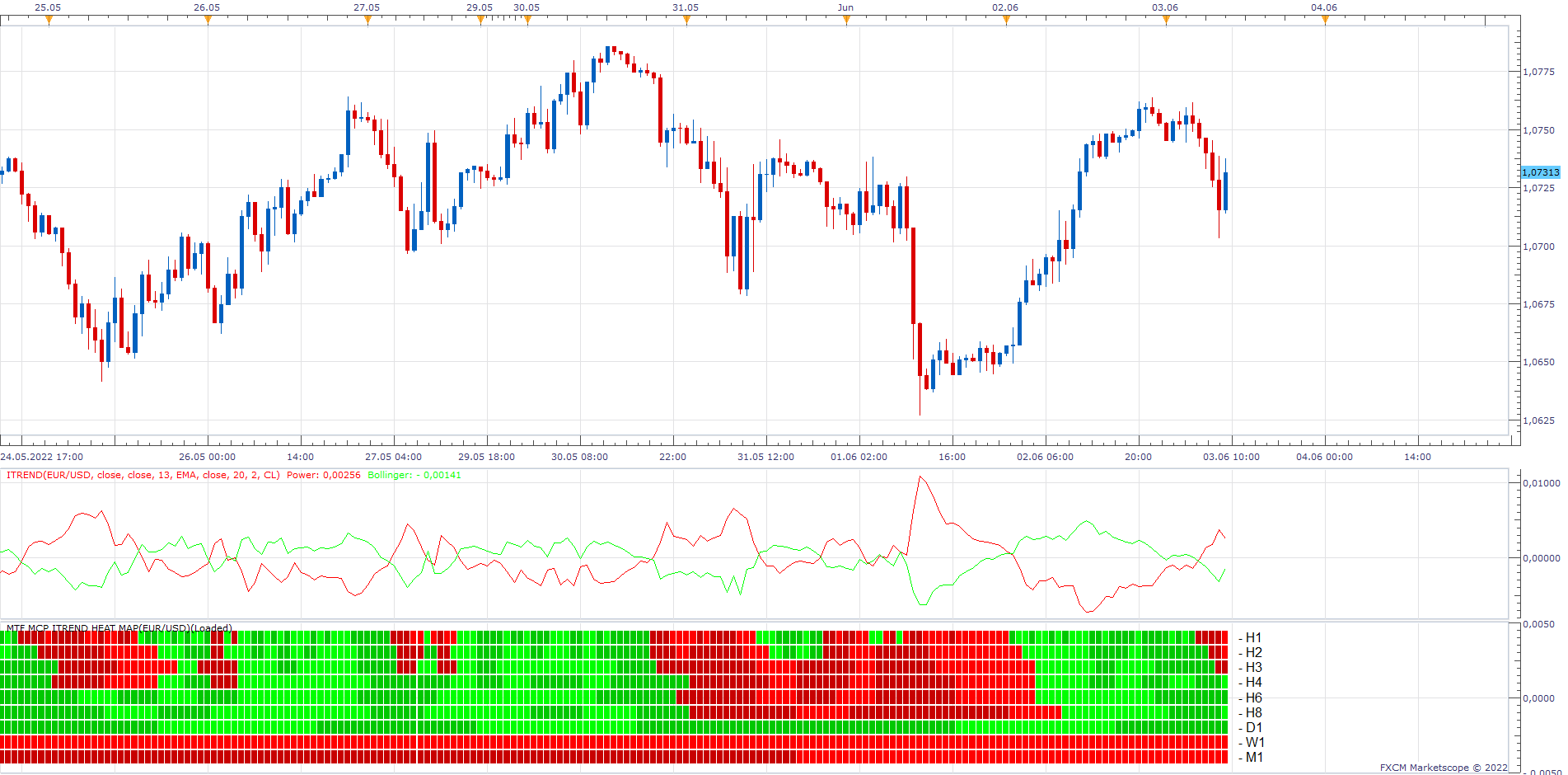Click the orange day marker under 02.06
1568x775 pixels.
[1006, 21]
